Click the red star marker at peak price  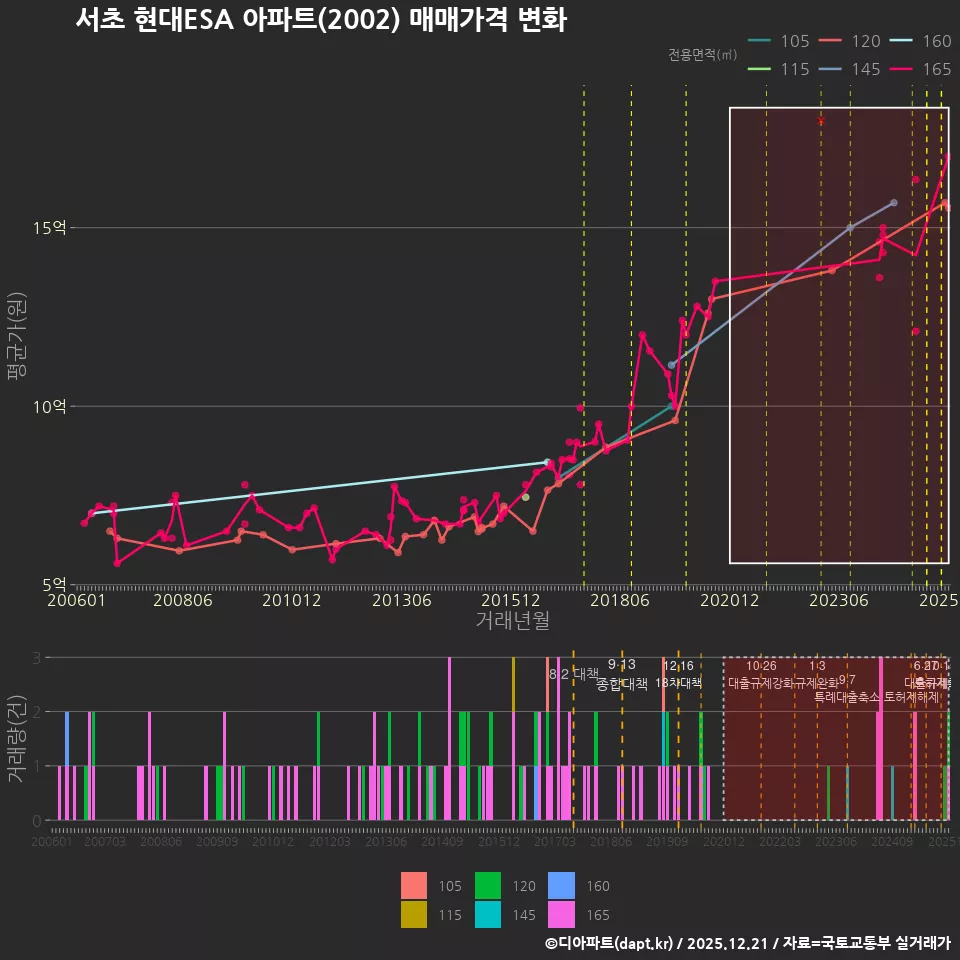point(821,121)
